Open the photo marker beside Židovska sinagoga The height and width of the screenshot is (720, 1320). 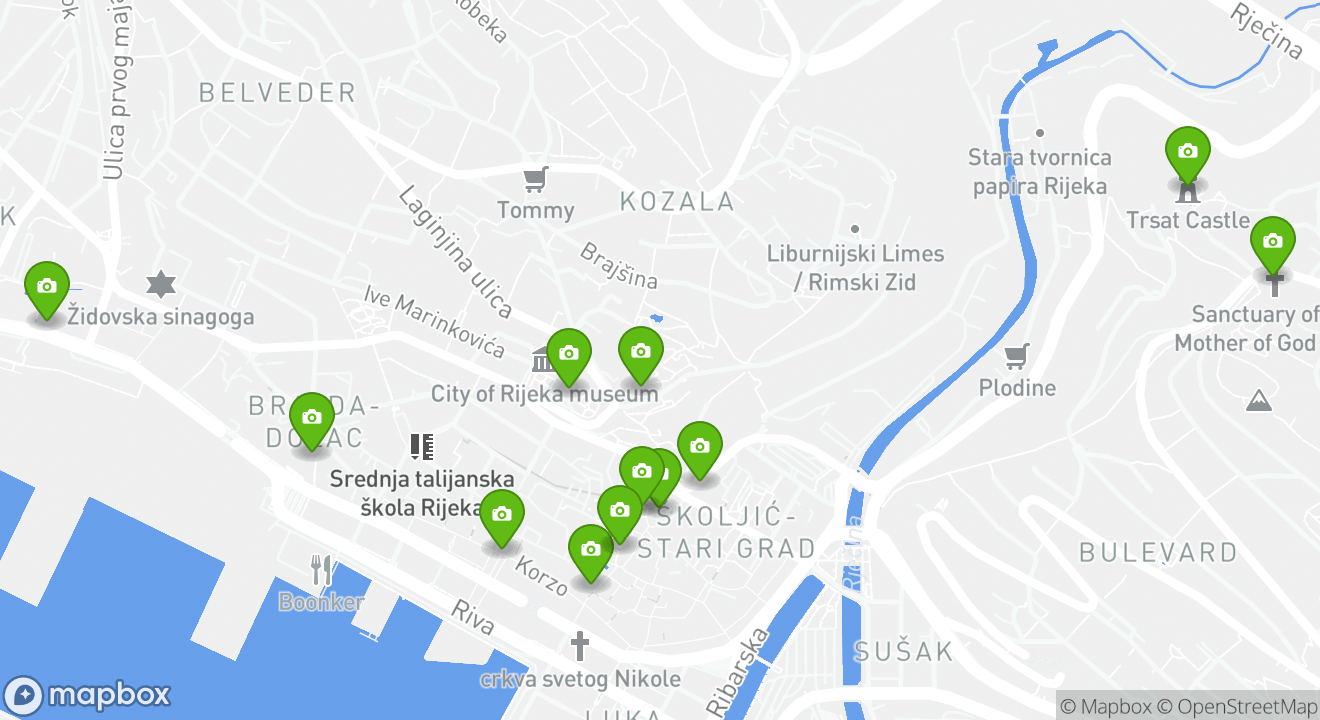pos(46,290)
